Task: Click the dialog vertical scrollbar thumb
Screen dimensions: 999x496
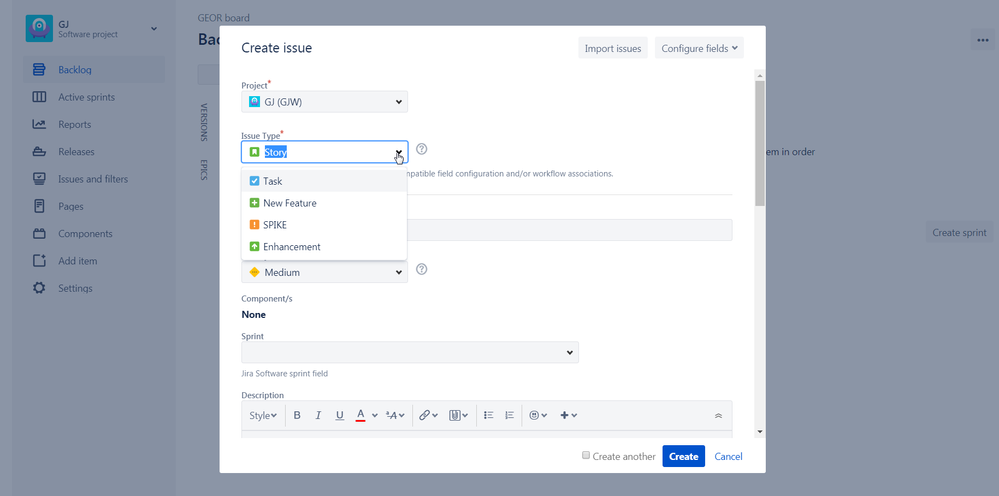Action: 759,143
